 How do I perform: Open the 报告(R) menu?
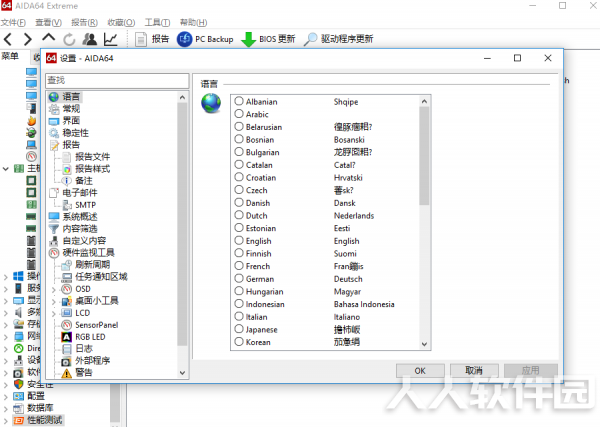pyautogui.click(x=85, y=23)
